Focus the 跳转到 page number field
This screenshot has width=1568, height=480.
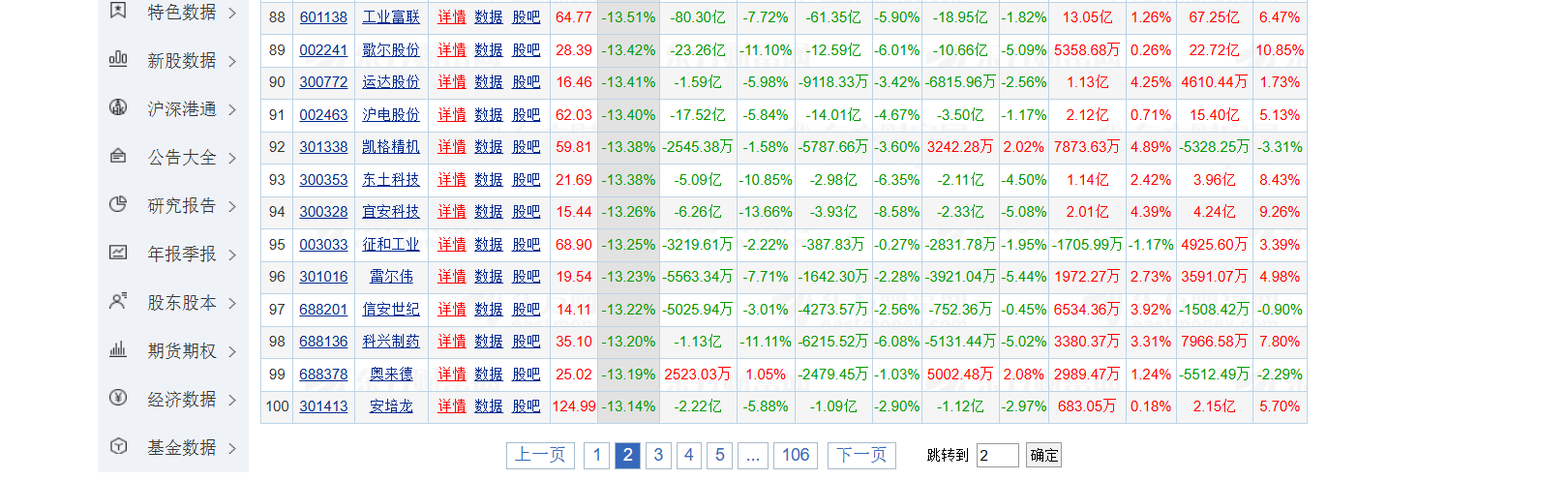pyautogui.click(x=998, y=455)
